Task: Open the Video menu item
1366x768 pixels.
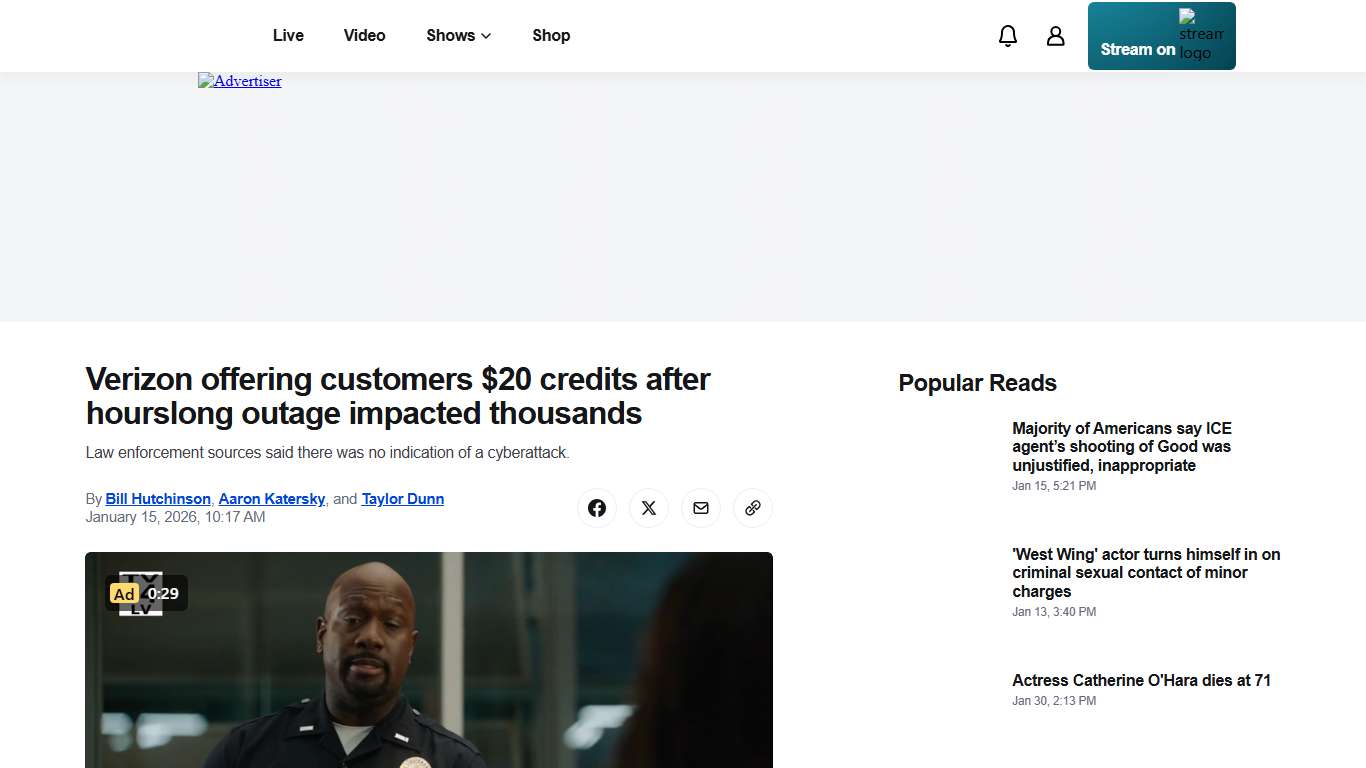Action: click(364, 35)
